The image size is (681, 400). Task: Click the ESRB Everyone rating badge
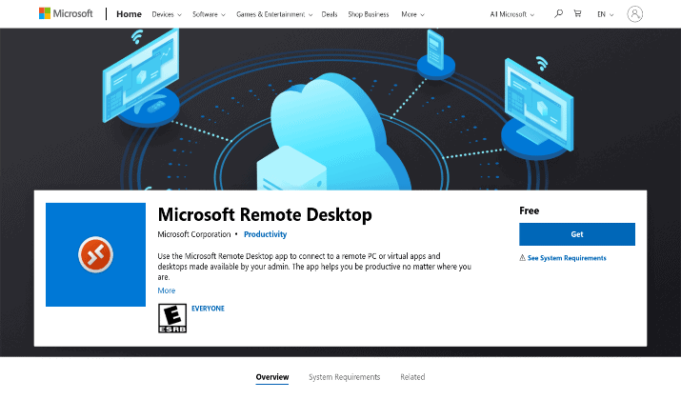(172, 318)
